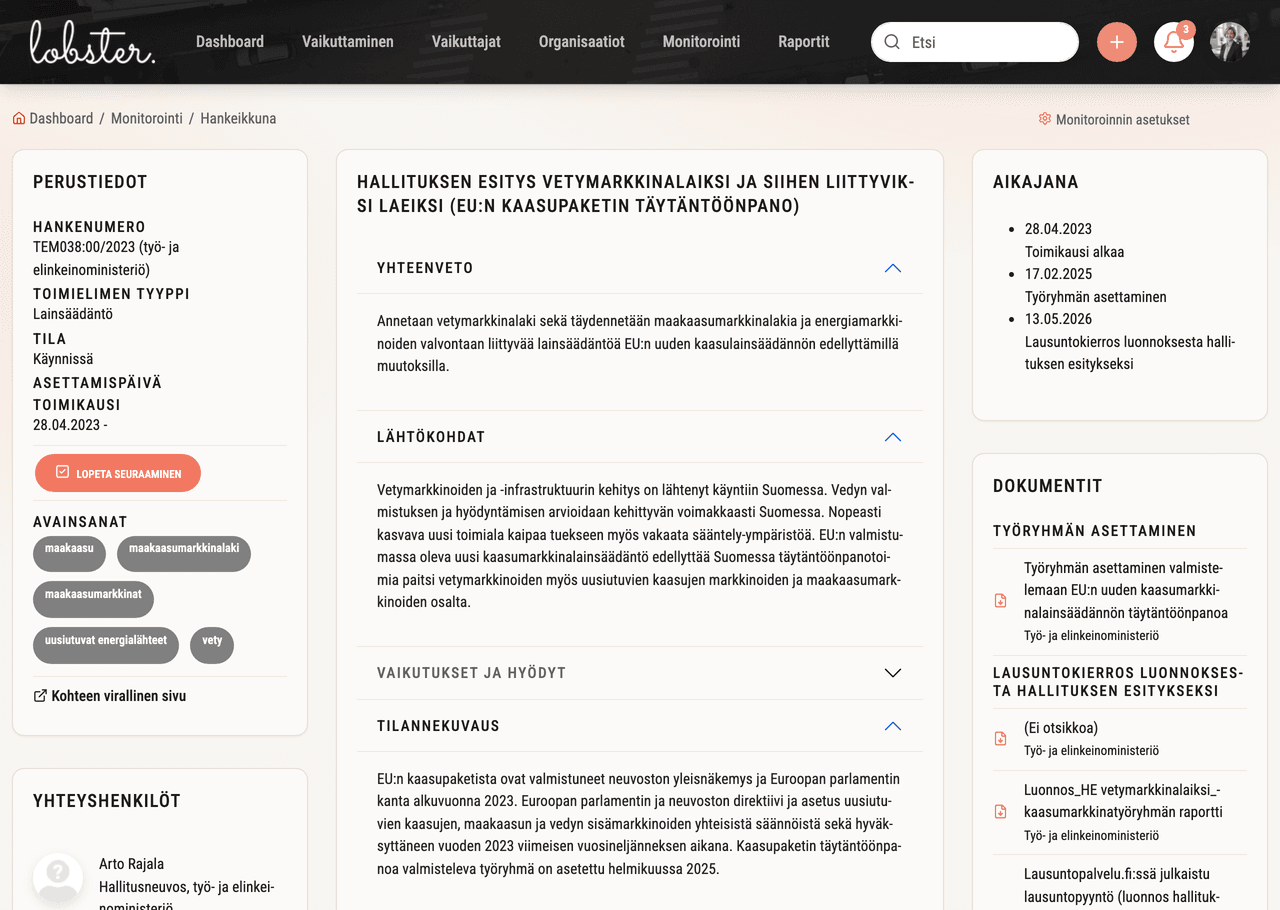Click the document icon for Luonnos_HE vetymarkkinalaiksi
Screen dimensions: 1280x910
pyautogui.click(x=1000, y=812)
